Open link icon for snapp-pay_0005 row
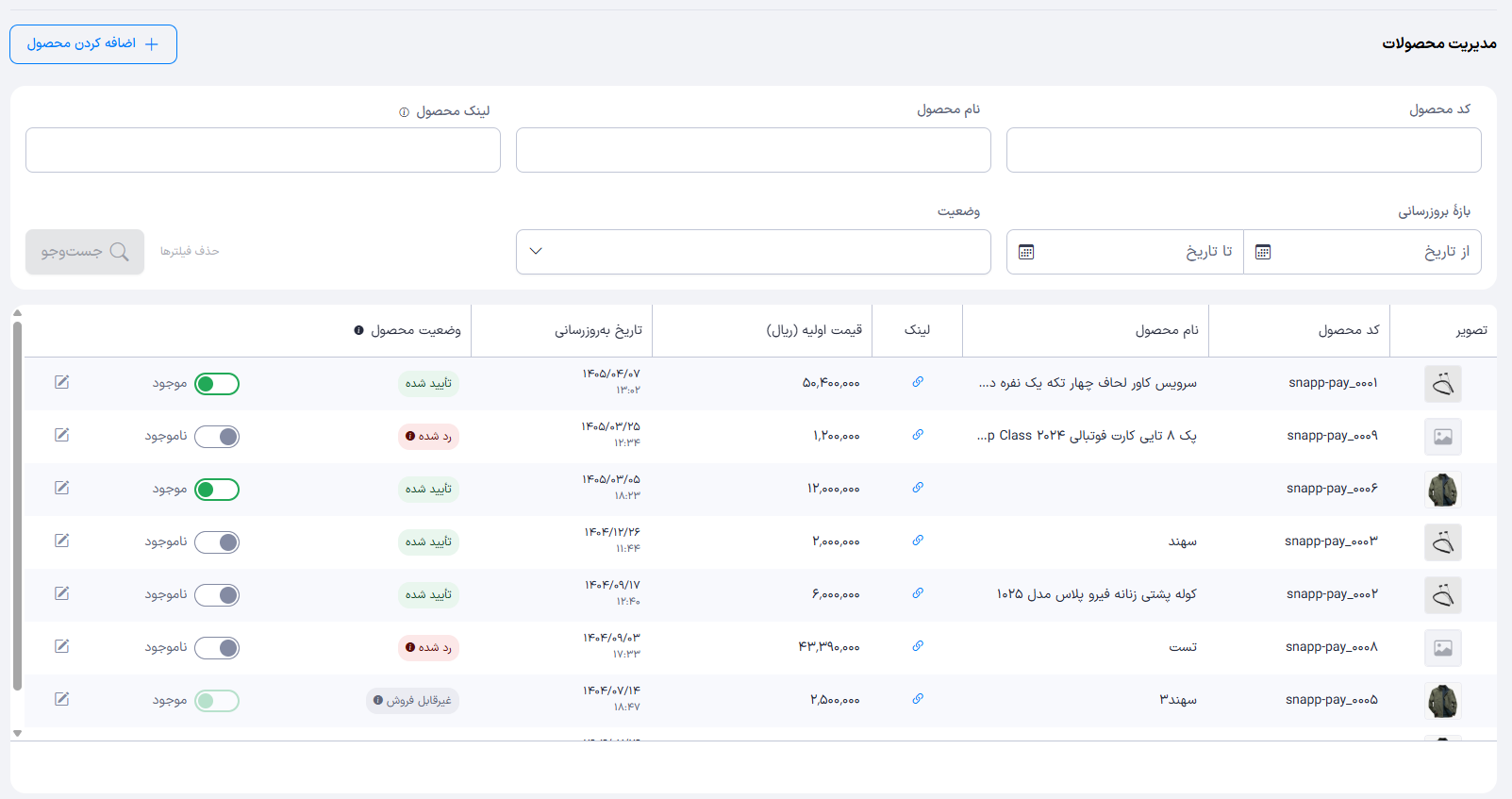Viewport: 1512px width, 799px height. (918, 699)
